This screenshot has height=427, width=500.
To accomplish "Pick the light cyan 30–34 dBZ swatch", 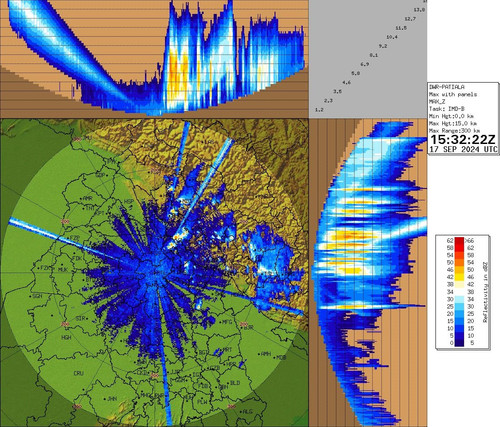I will pos(459,299).
